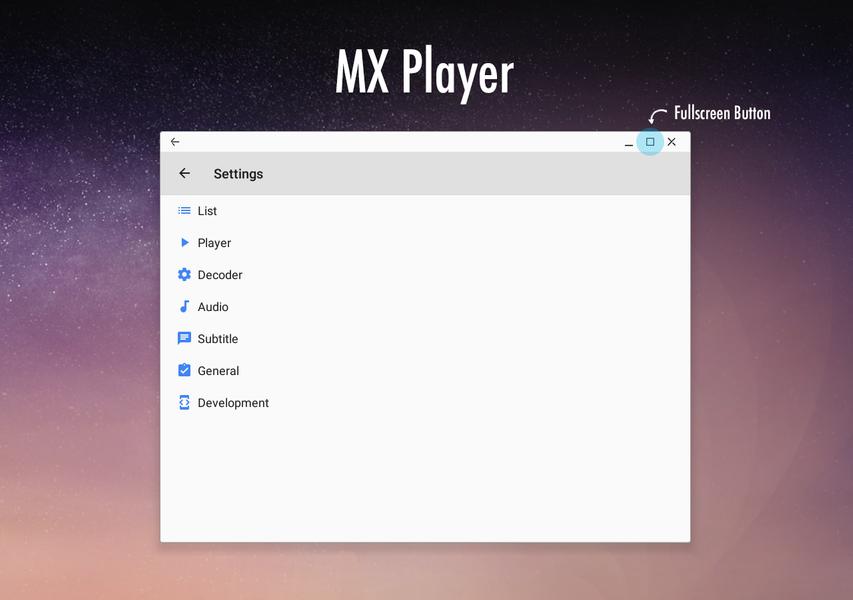The width and height of the screenshot is (853, 600).
Task: Go back using the Settings header arrow
Action: (x=184, y=174)
